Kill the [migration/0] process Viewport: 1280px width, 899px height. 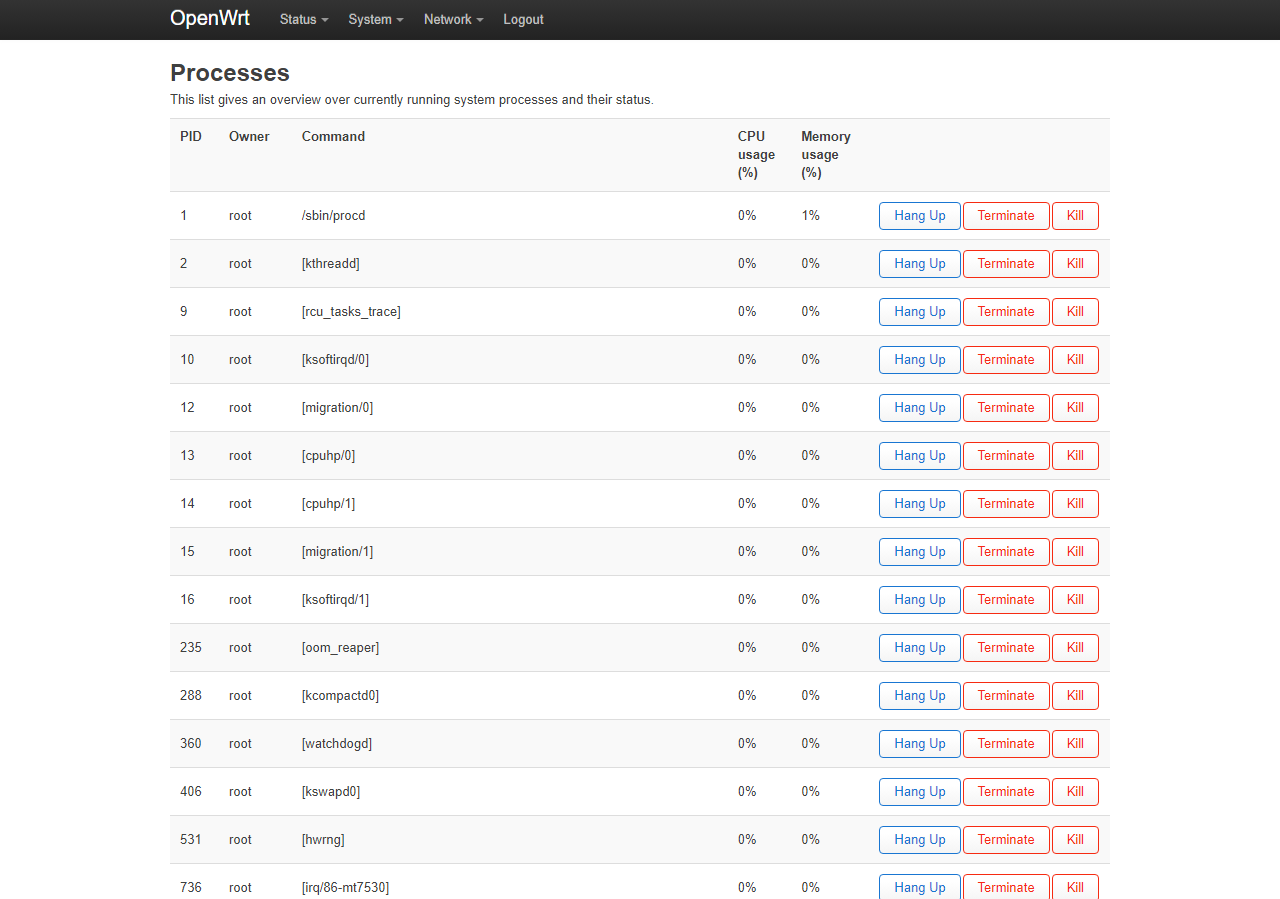click(x=1075, y=408)
